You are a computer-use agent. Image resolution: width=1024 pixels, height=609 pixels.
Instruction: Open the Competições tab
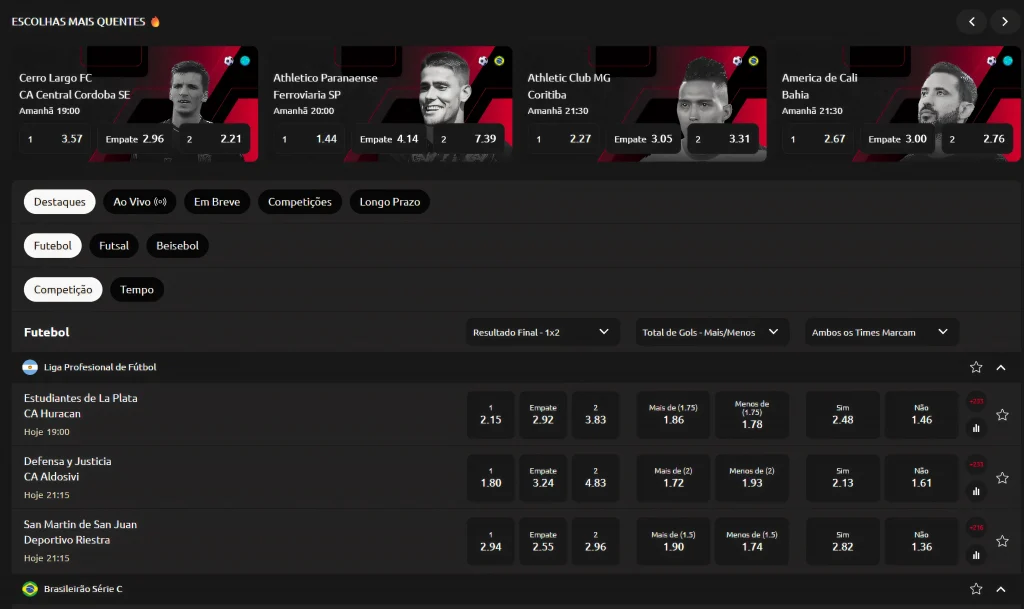(x=300, y=202)
